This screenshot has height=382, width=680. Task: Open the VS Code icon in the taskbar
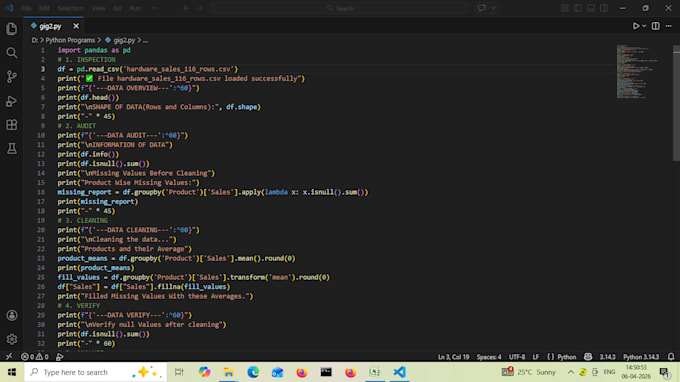click(x=399, y=372)
